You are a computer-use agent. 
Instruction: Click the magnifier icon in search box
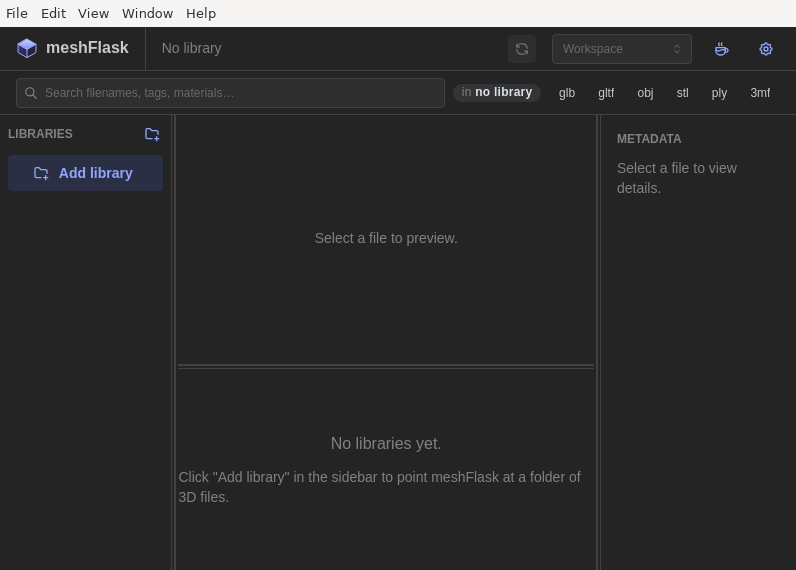click(31, 93)
